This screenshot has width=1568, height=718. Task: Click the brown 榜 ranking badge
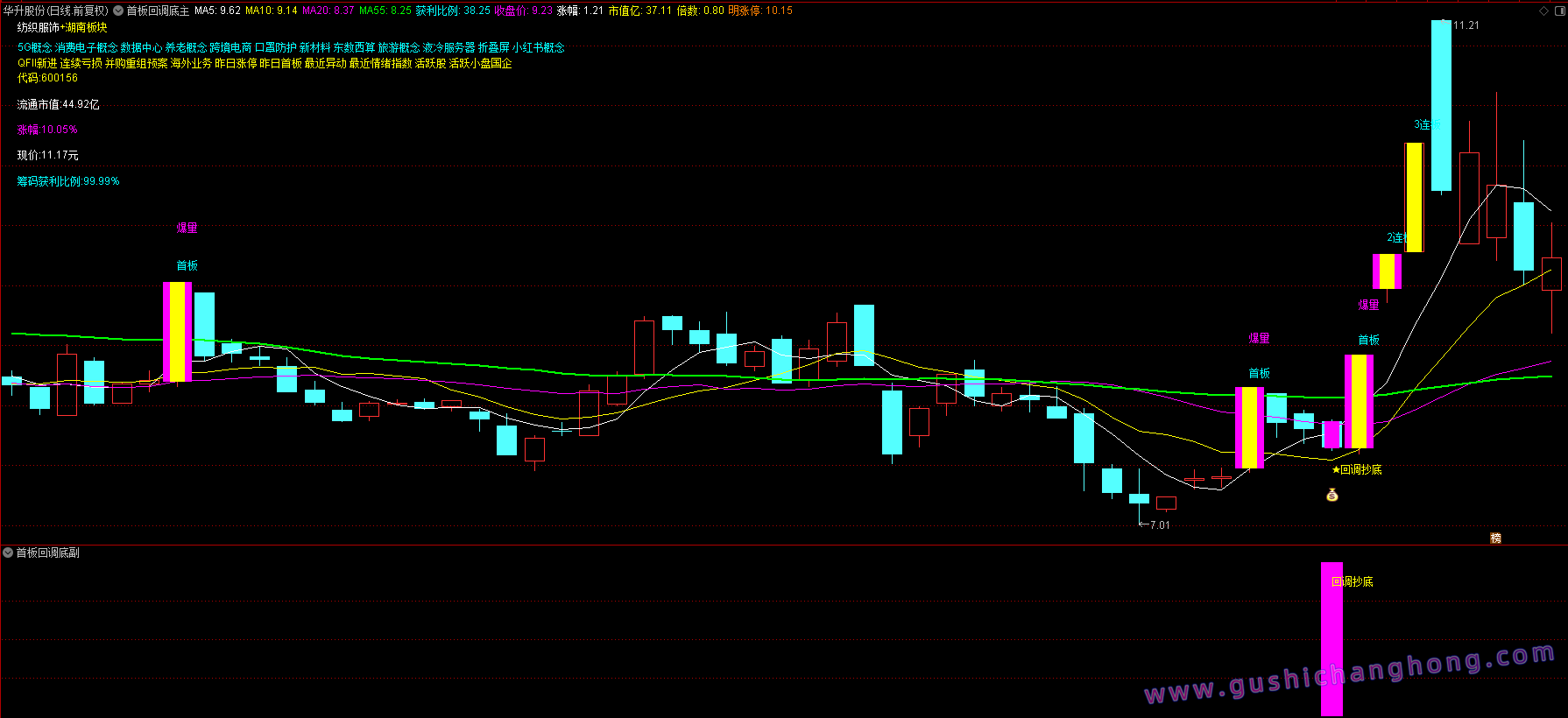click(1495, 538)
